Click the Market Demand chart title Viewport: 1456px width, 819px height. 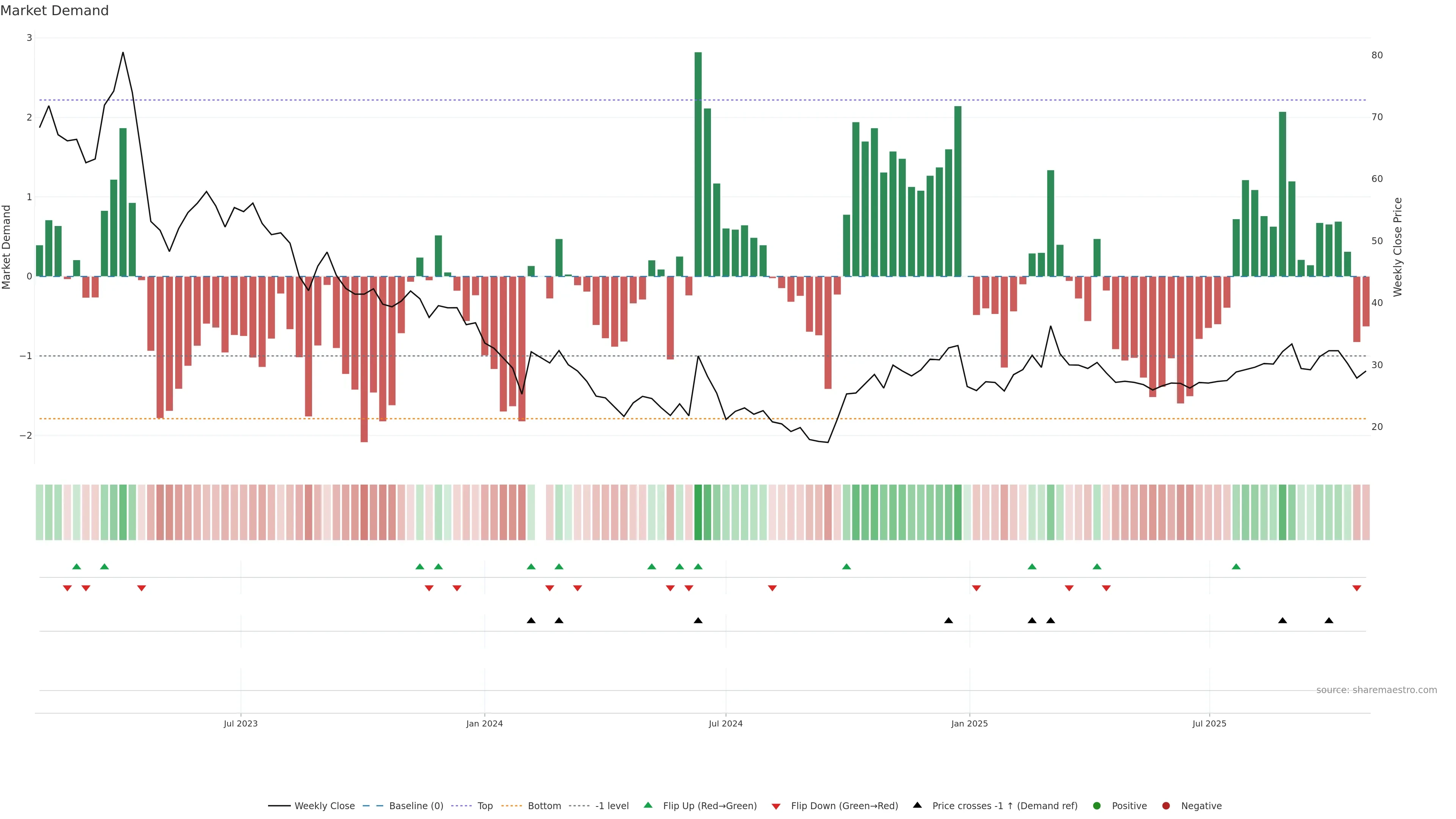tap(54, 11)
